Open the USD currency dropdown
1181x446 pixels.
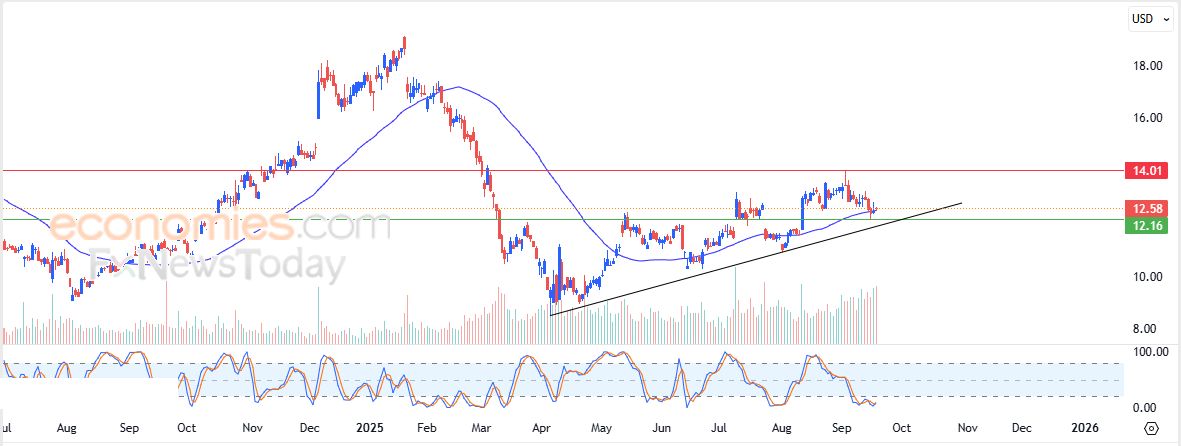click(1151, 18)
